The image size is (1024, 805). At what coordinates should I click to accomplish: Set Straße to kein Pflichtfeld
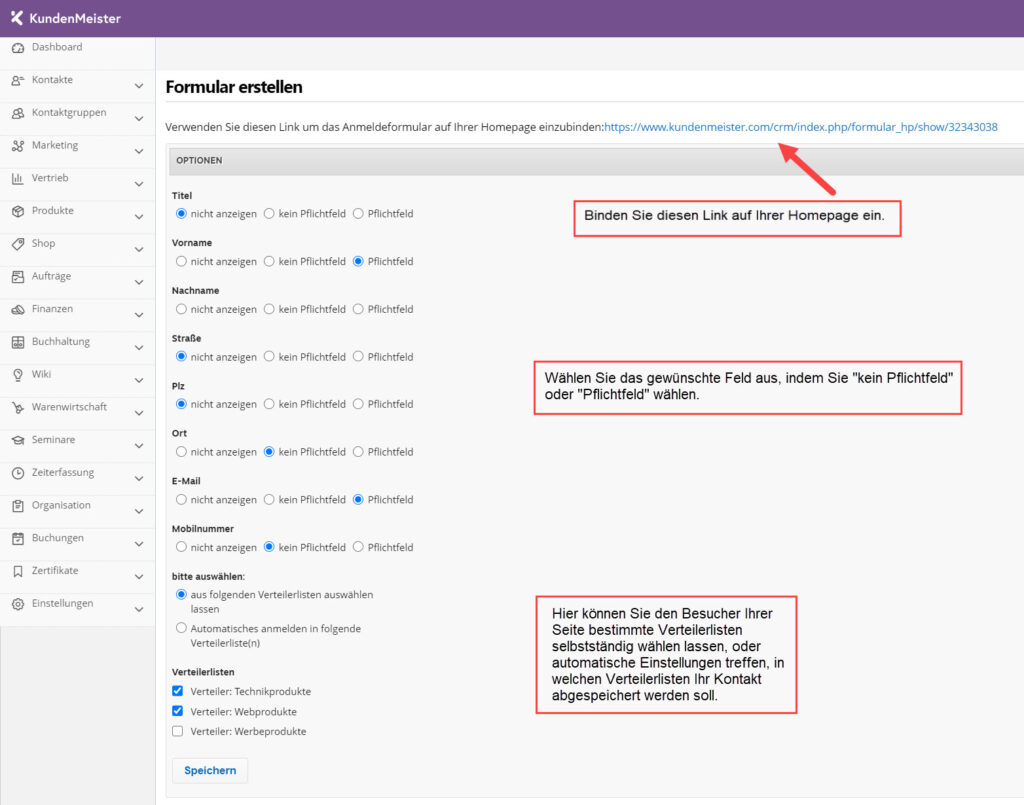click(x=269, y=356)
